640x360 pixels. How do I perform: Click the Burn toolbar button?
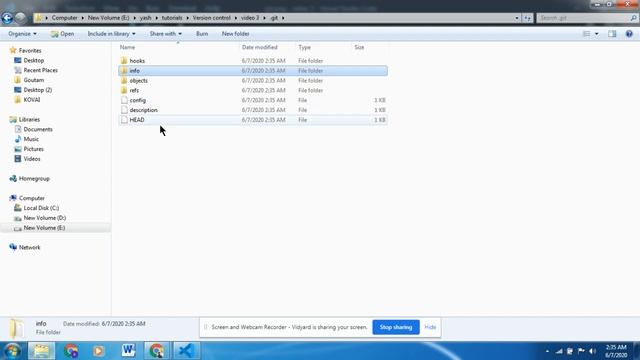202,34
